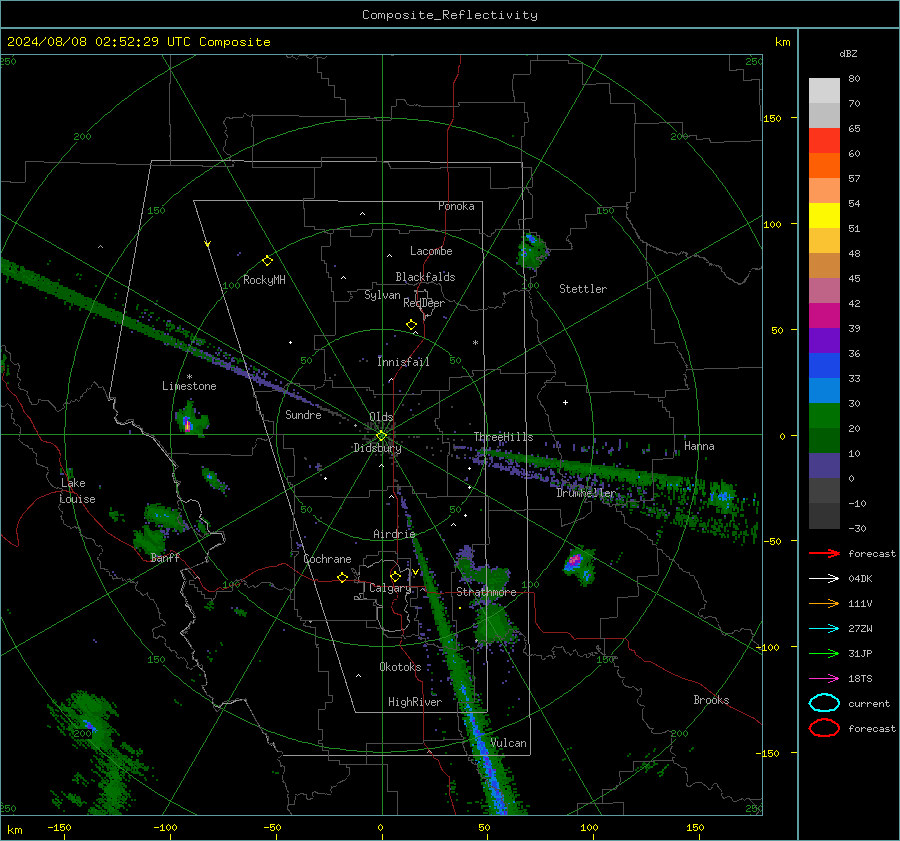Click the Lacombe city label

(x=431, y=251)
